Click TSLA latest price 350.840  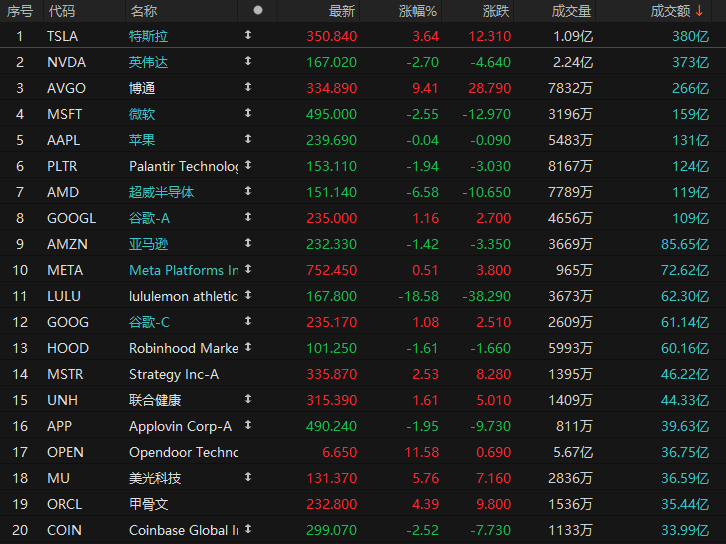coord(332,36)
